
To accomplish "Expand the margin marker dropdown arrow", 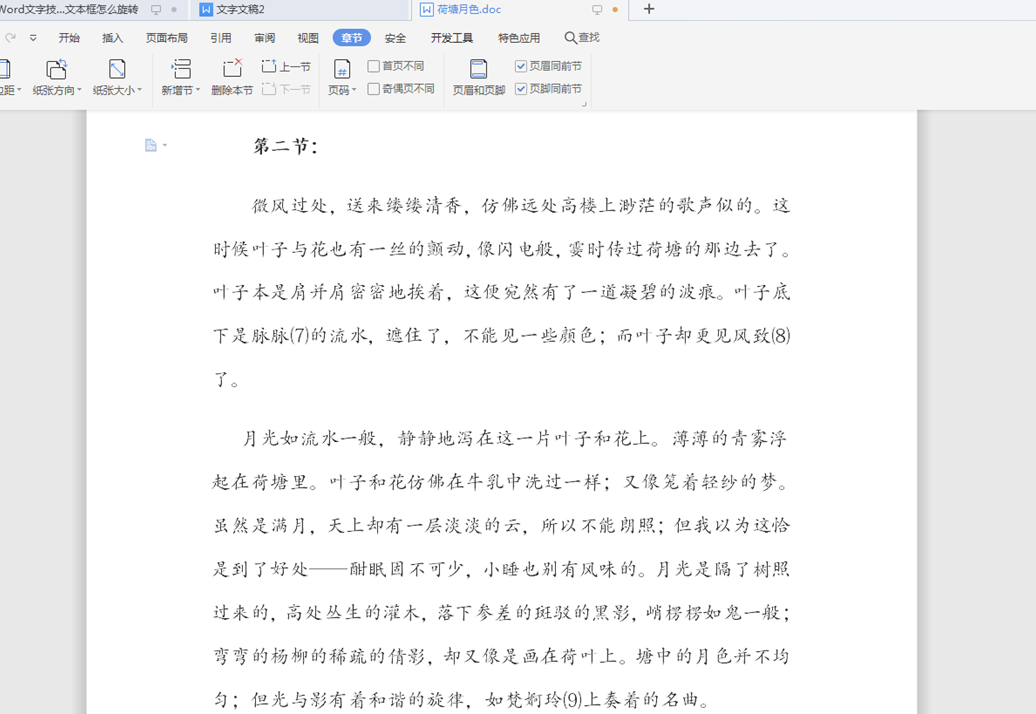I will [x=165, y=145].
